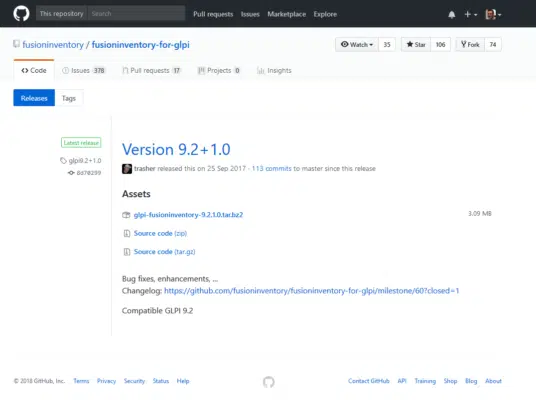Viewport: 536px width, 400px height.
Task: Click the footer GitHub mark icon
Action: point(269,382)
